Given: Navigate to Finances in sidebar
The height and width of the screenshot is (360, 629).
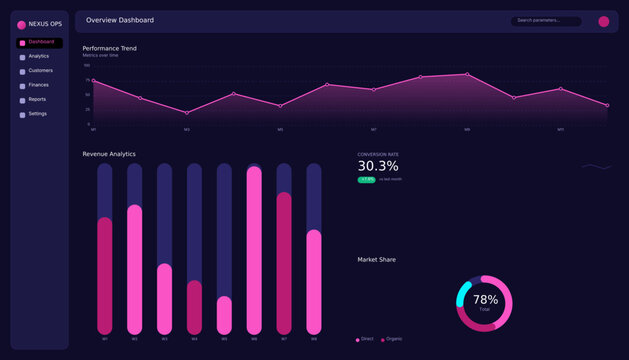Looking at the screenshot, I should [39, 85].
